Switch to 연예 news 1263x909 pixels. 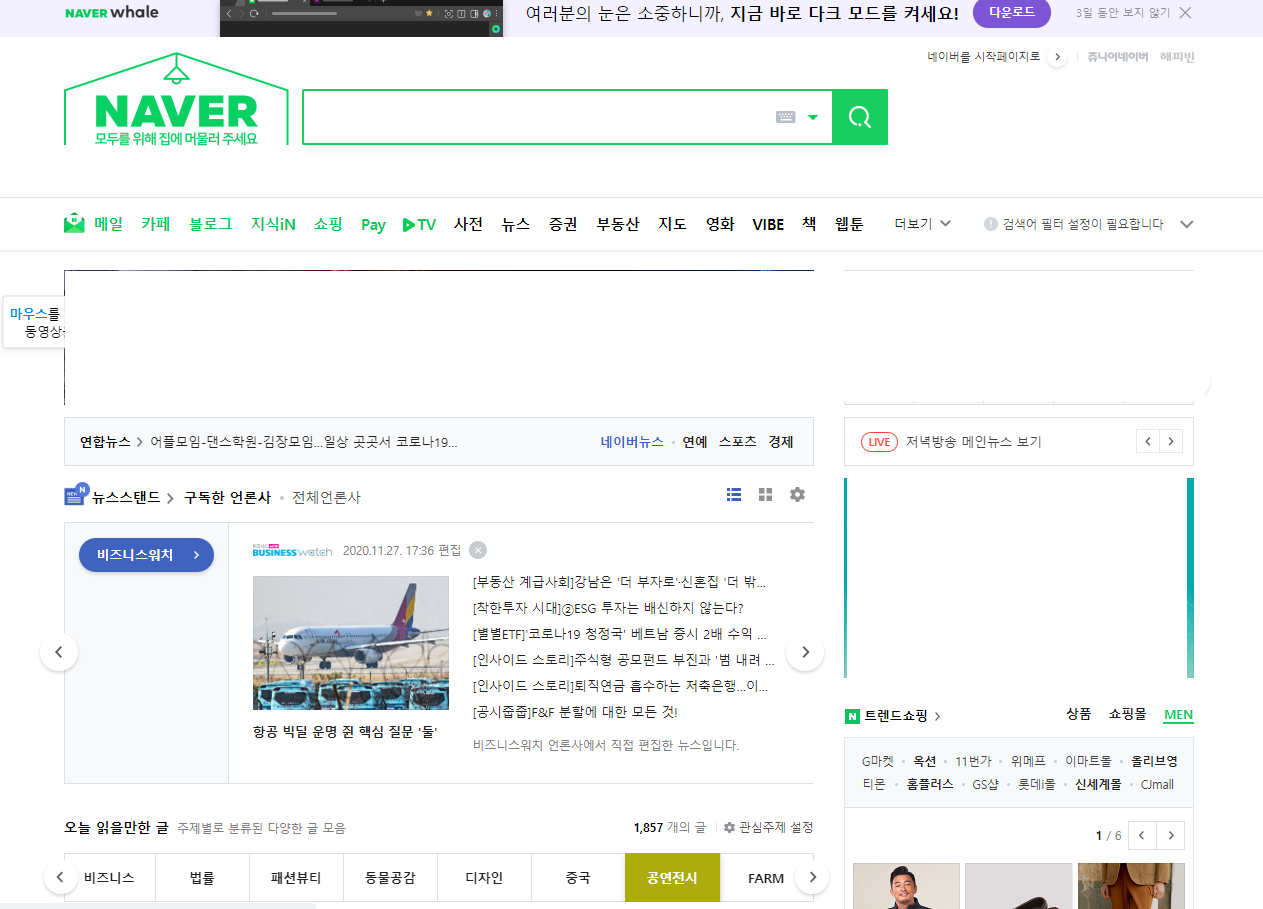click(695, 441)
